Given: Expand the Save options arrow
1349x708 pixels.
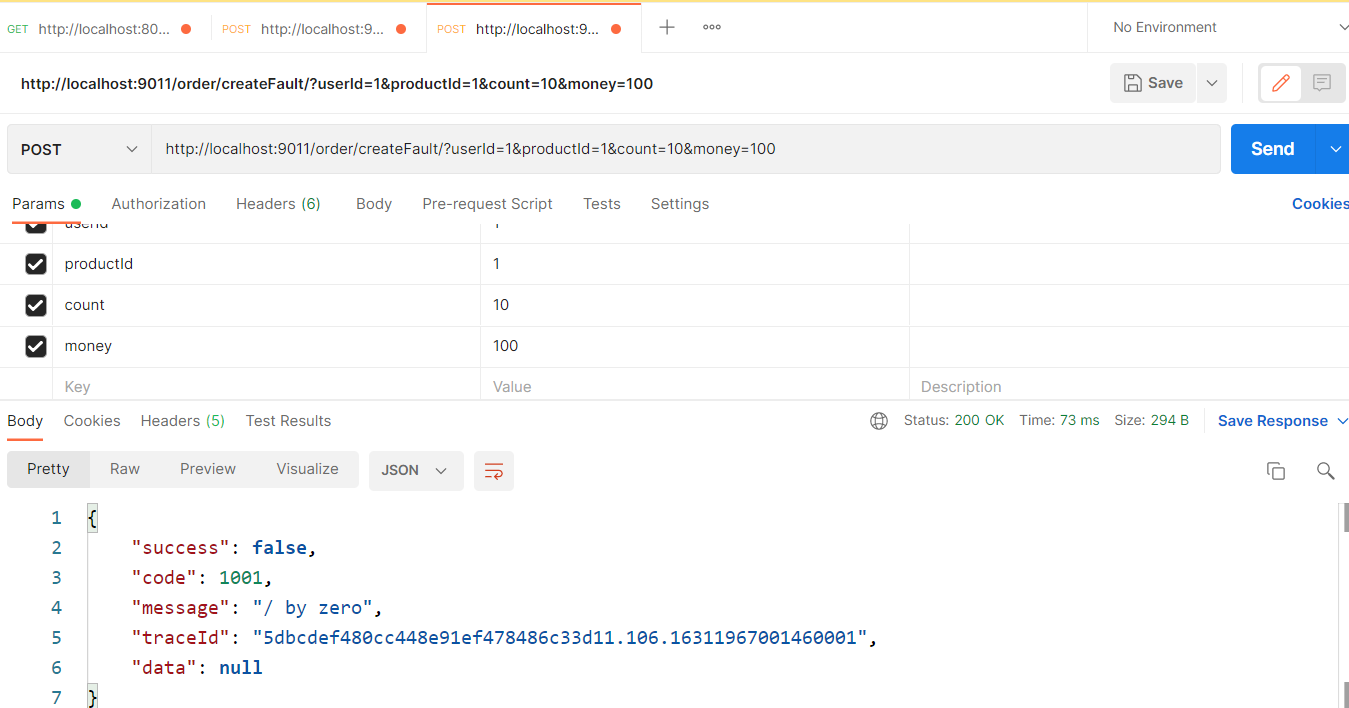Looking at the screenshot, I should (x=1212, y=83).
